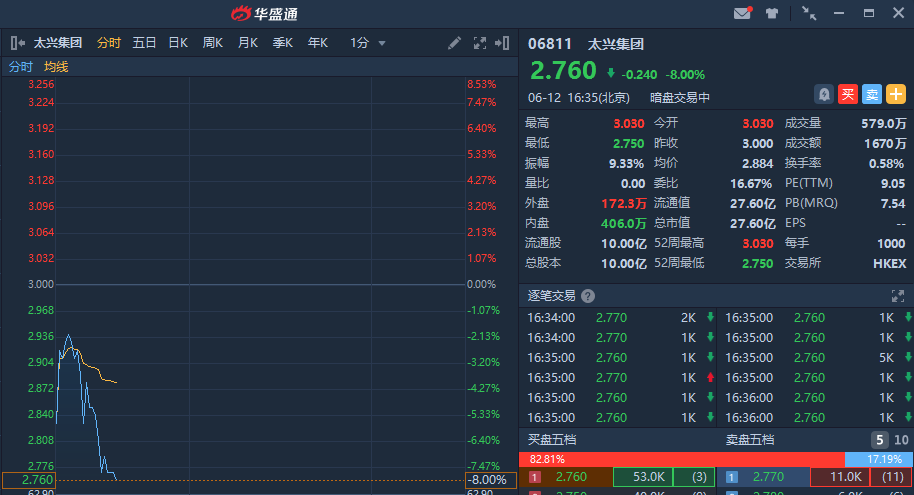This screenshot has width=914, height=495.
Task: Show 5 levels of order book
Action: 879,440
